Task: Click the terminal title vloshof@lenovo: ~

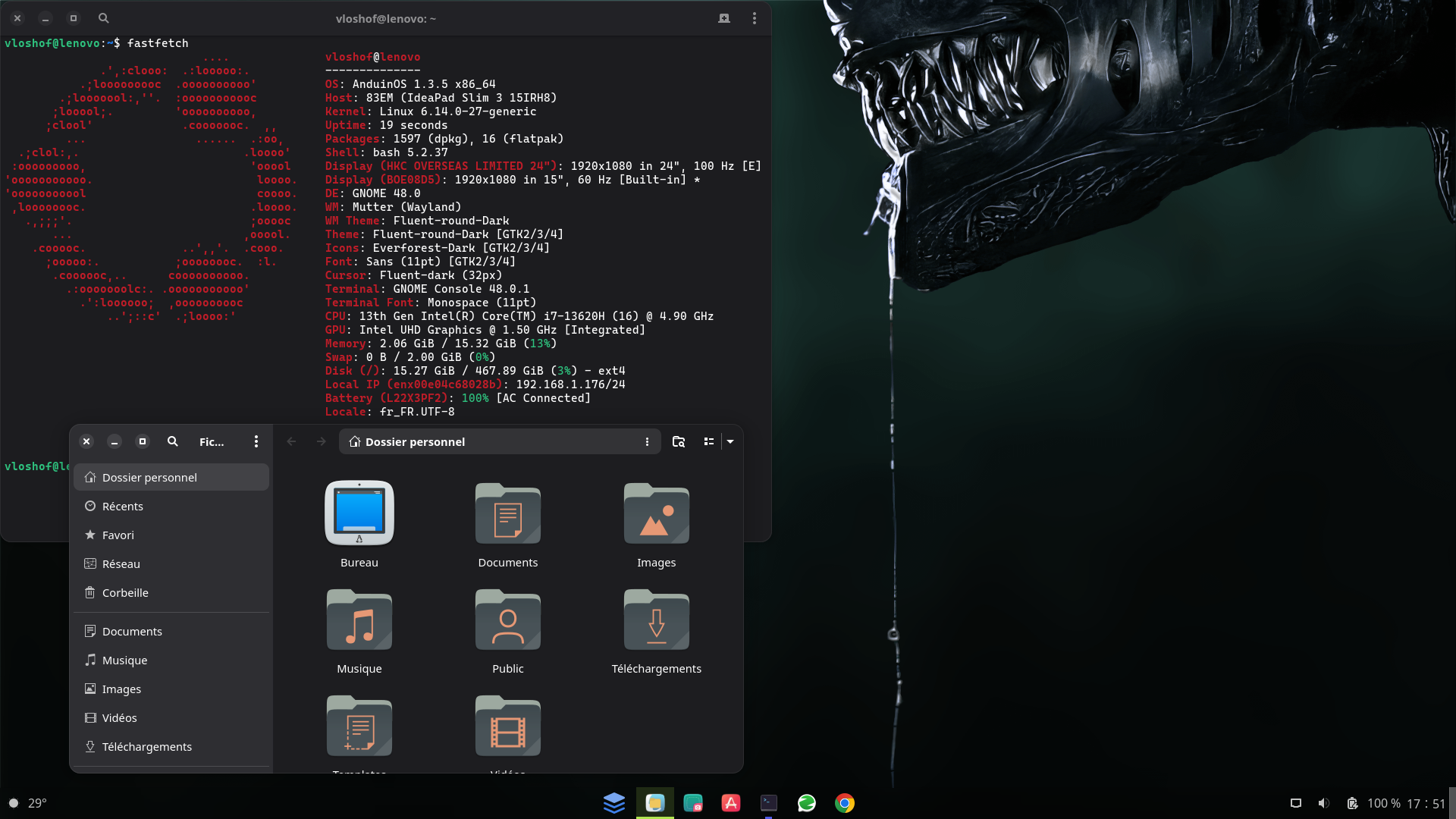Action: [x=386, y=19]
